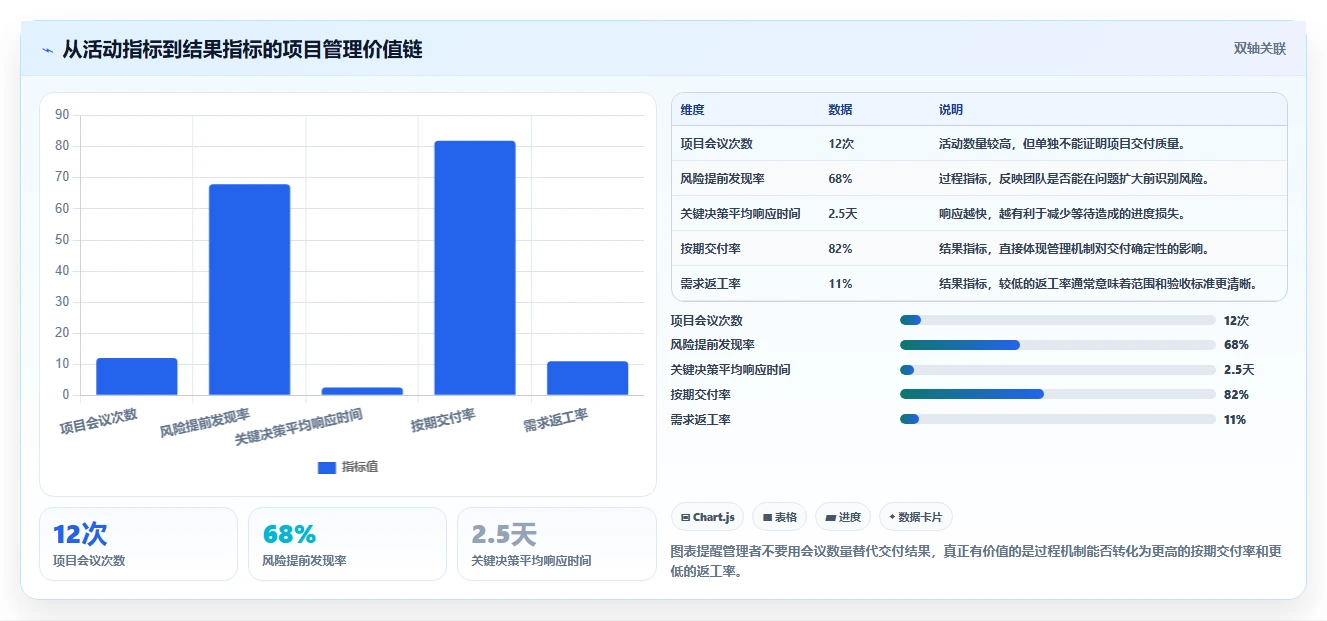Click the 68% cell in table
The width and height of the screenshot is (1327, 621).
(840, 179)
